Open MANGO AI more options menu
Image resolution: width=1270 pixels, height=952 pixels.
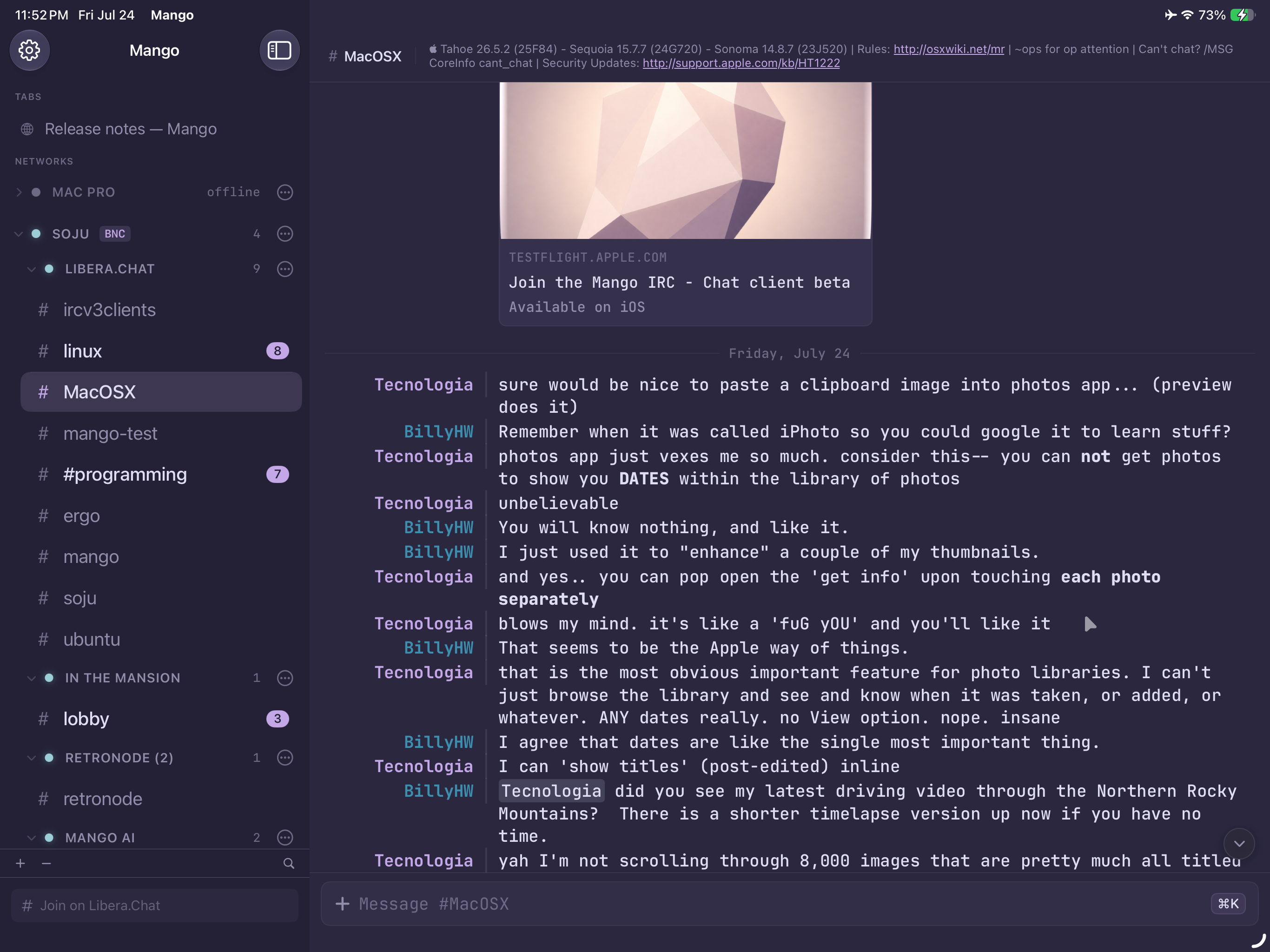click(x=285, y=838)
